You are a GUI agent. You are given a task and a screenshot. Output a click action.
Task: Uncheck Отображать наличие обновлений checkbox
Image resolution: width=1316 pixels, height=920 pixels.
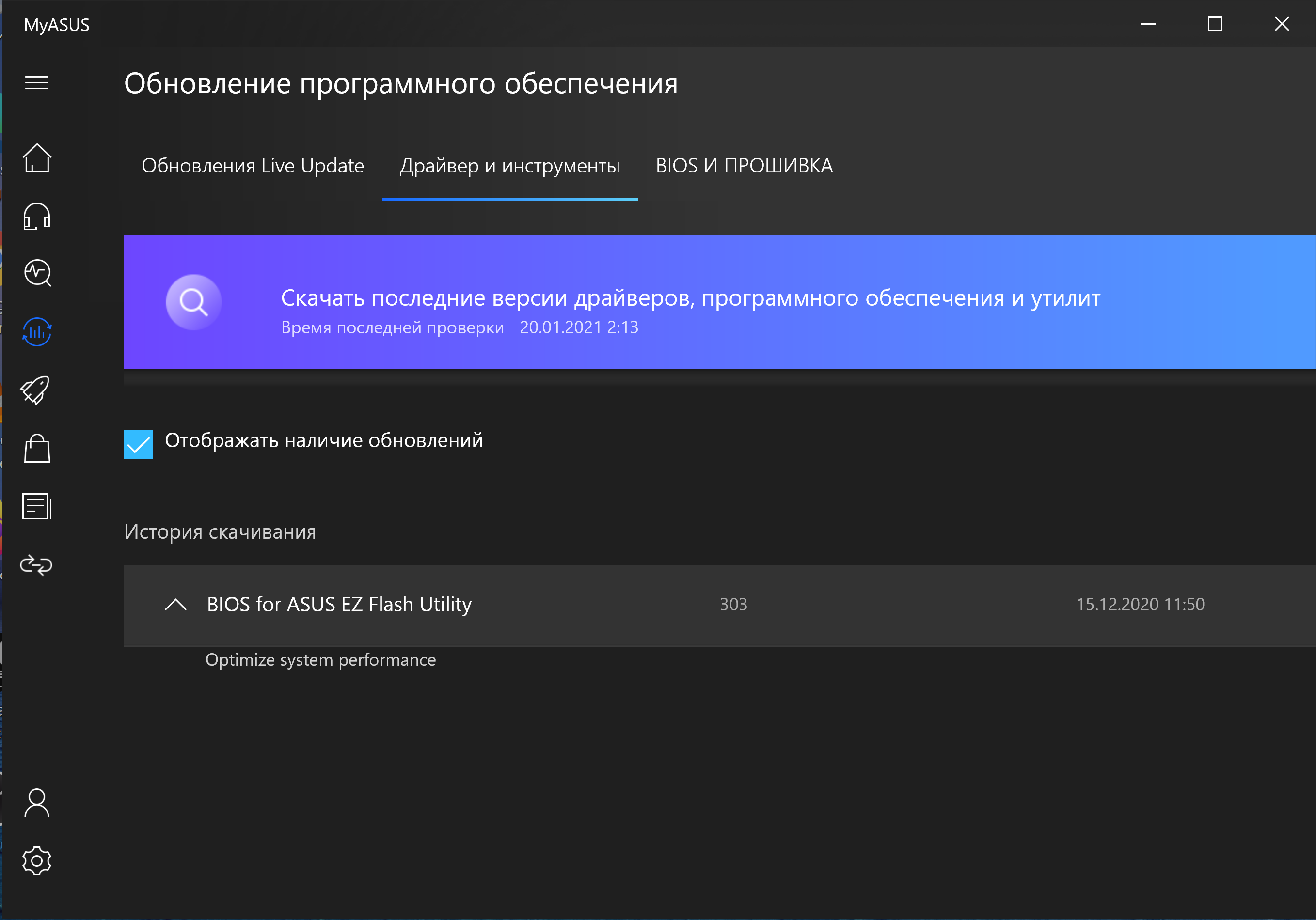coord(139,445)
